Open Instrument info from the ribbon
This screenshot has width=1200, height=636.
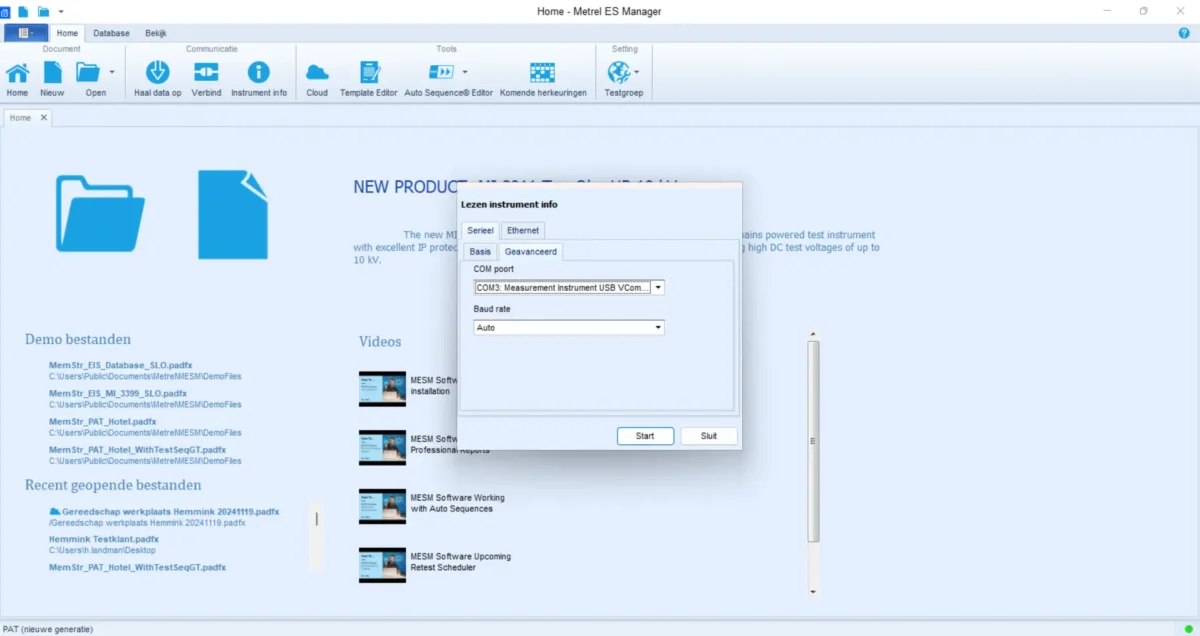point(258,73)
